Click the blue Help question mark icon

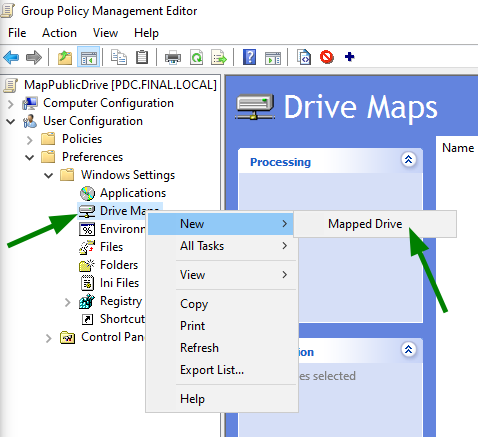click(x=249, y=57)
